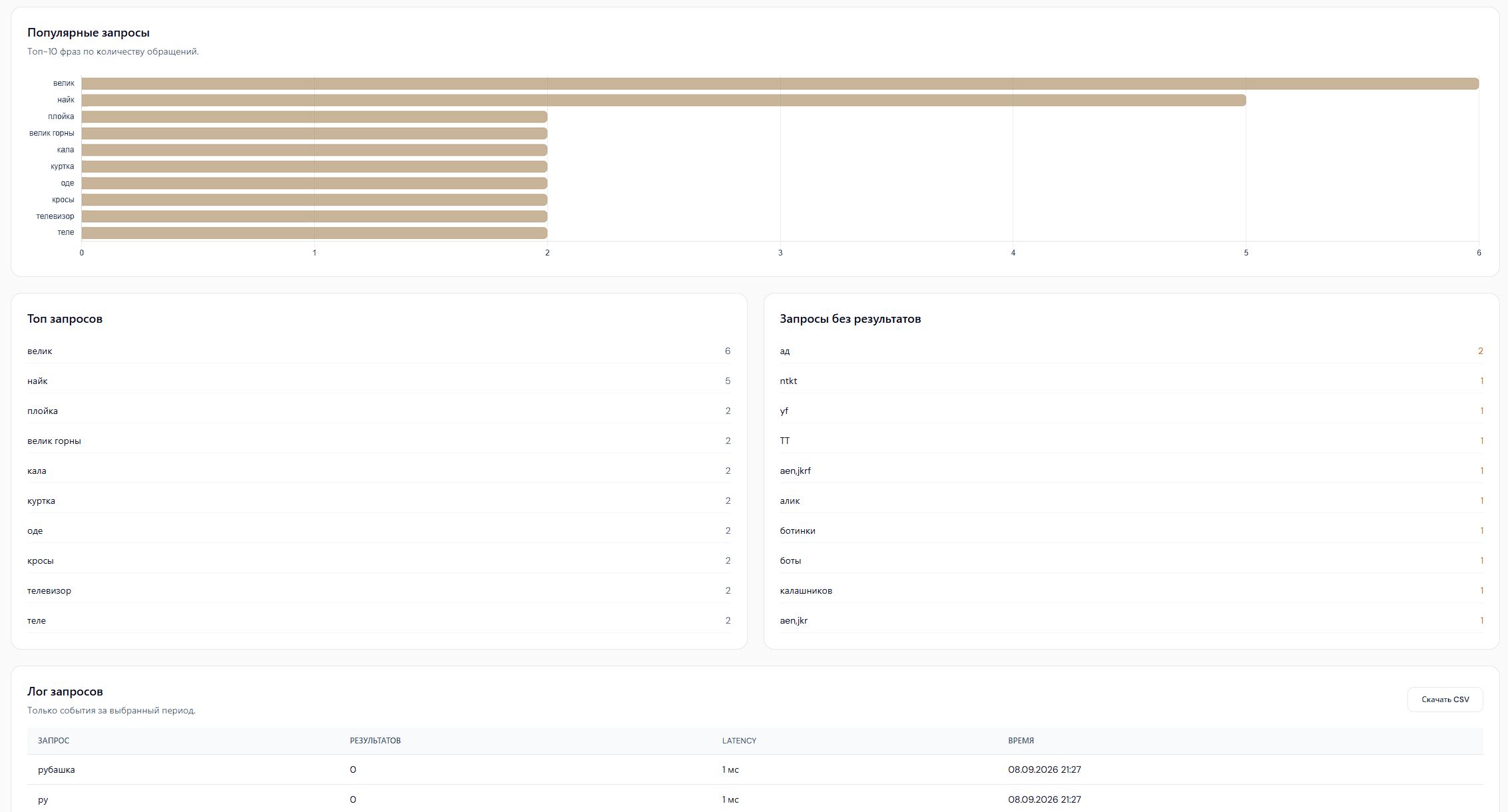Select рубашка row in query log

tap(755, 769)
